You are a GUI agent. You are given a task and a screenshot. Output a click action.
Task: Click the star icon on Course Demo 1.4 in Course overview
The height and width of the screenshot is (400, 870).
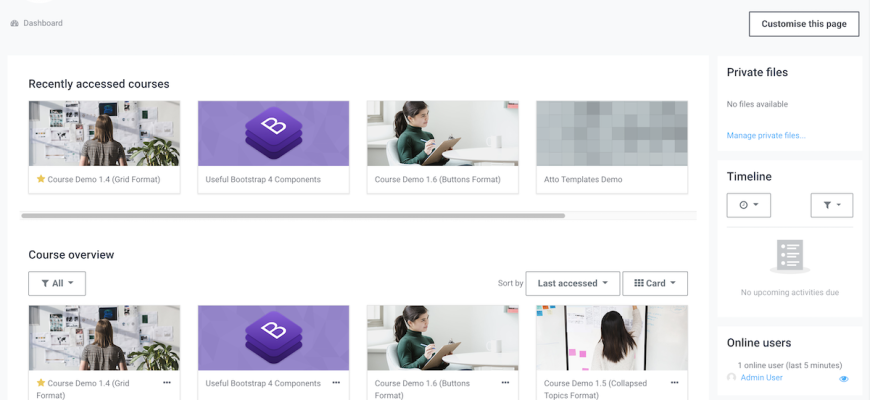41,383
